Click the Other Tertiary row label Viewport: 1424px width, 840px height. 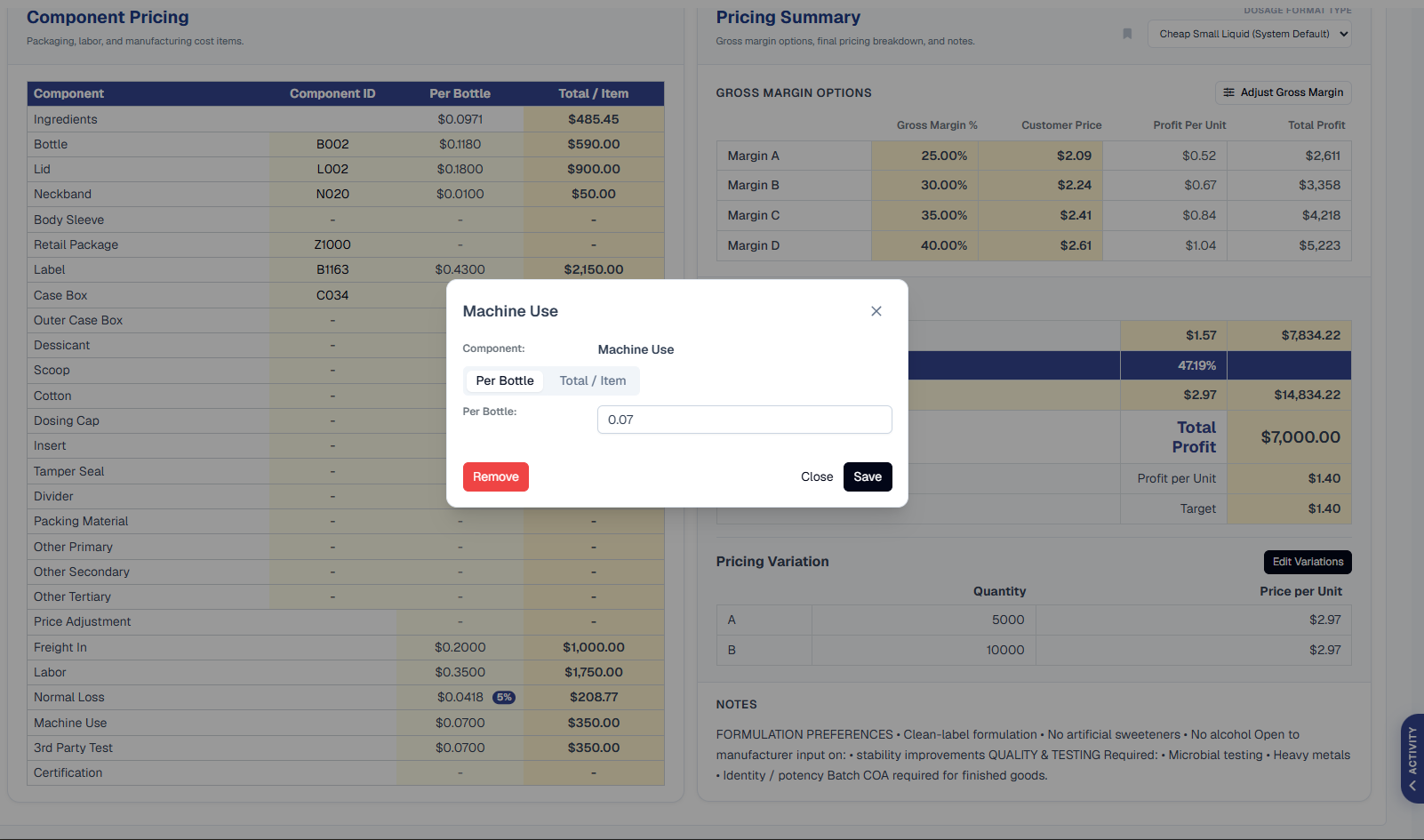pyautogui.click(x=72, y=596)
